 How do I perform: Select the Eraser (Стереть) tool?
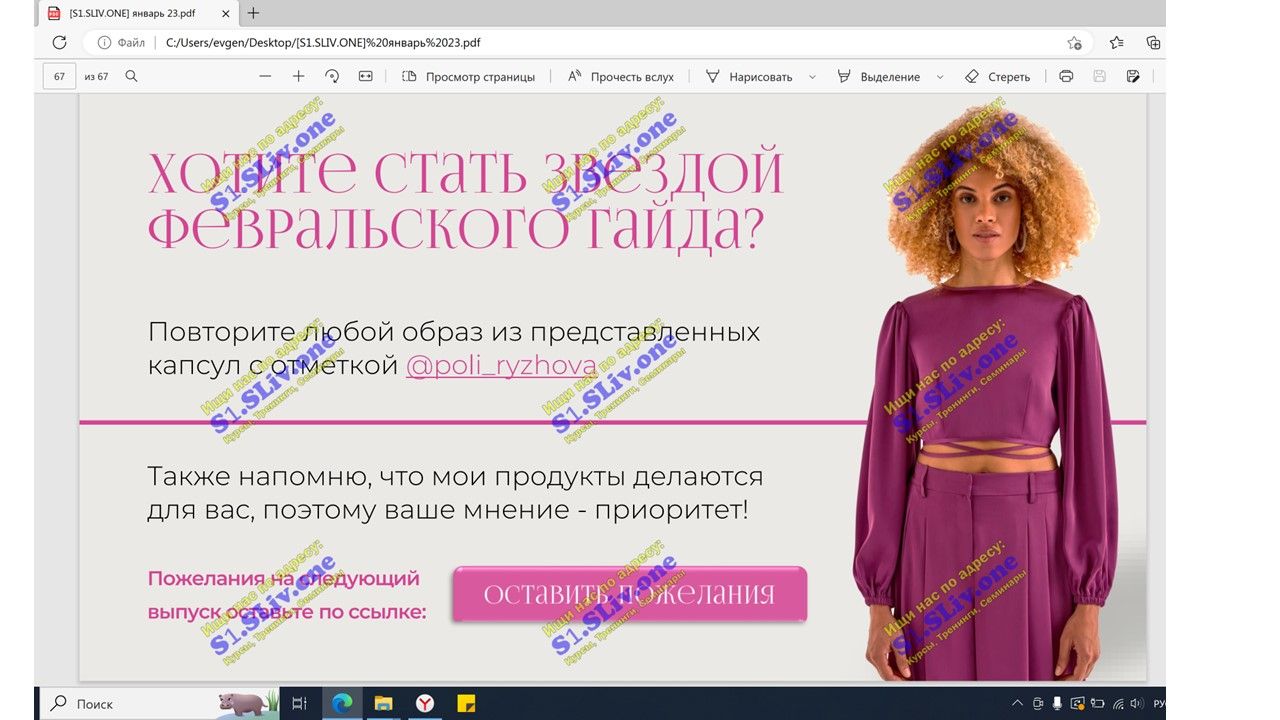pyautogui.click(x=997, y=76)
